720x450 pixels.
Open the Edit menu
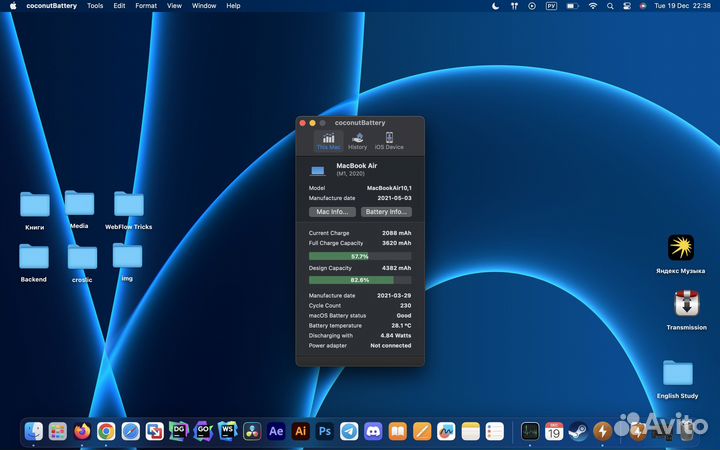(x=119, y=6)
